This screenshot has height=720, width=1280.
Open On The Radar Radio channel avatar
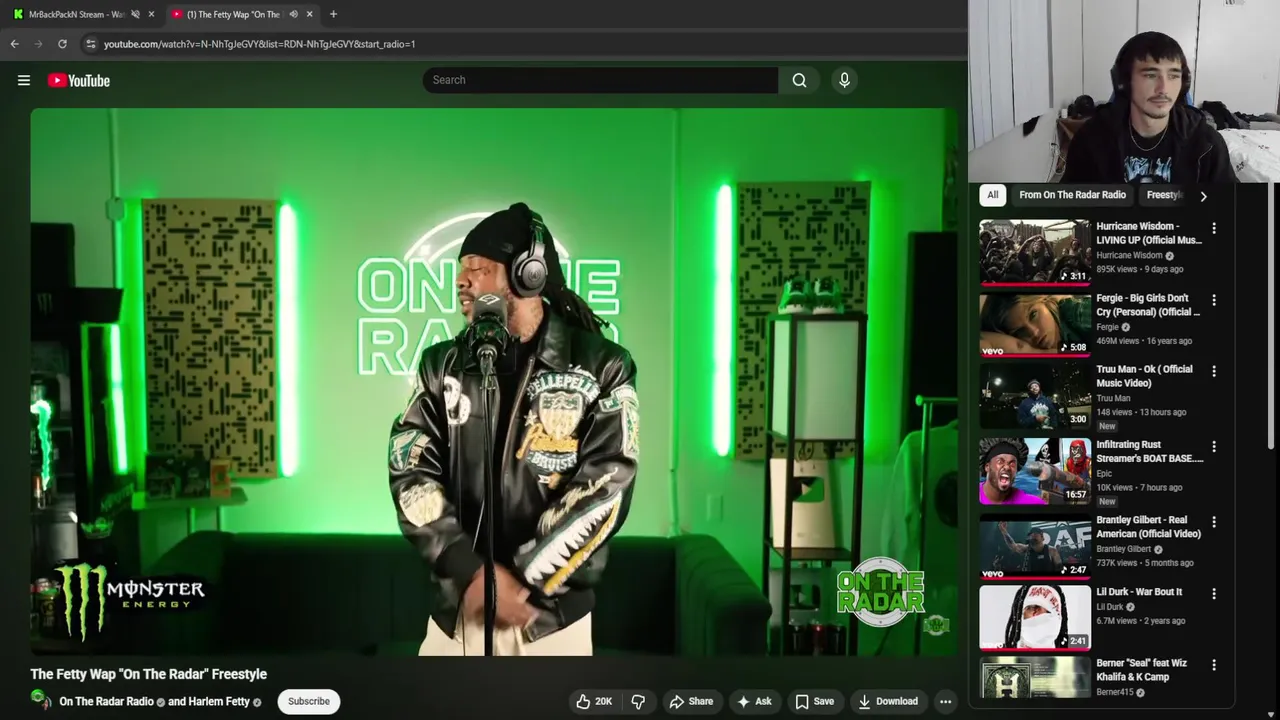click(x=41, y=700)
